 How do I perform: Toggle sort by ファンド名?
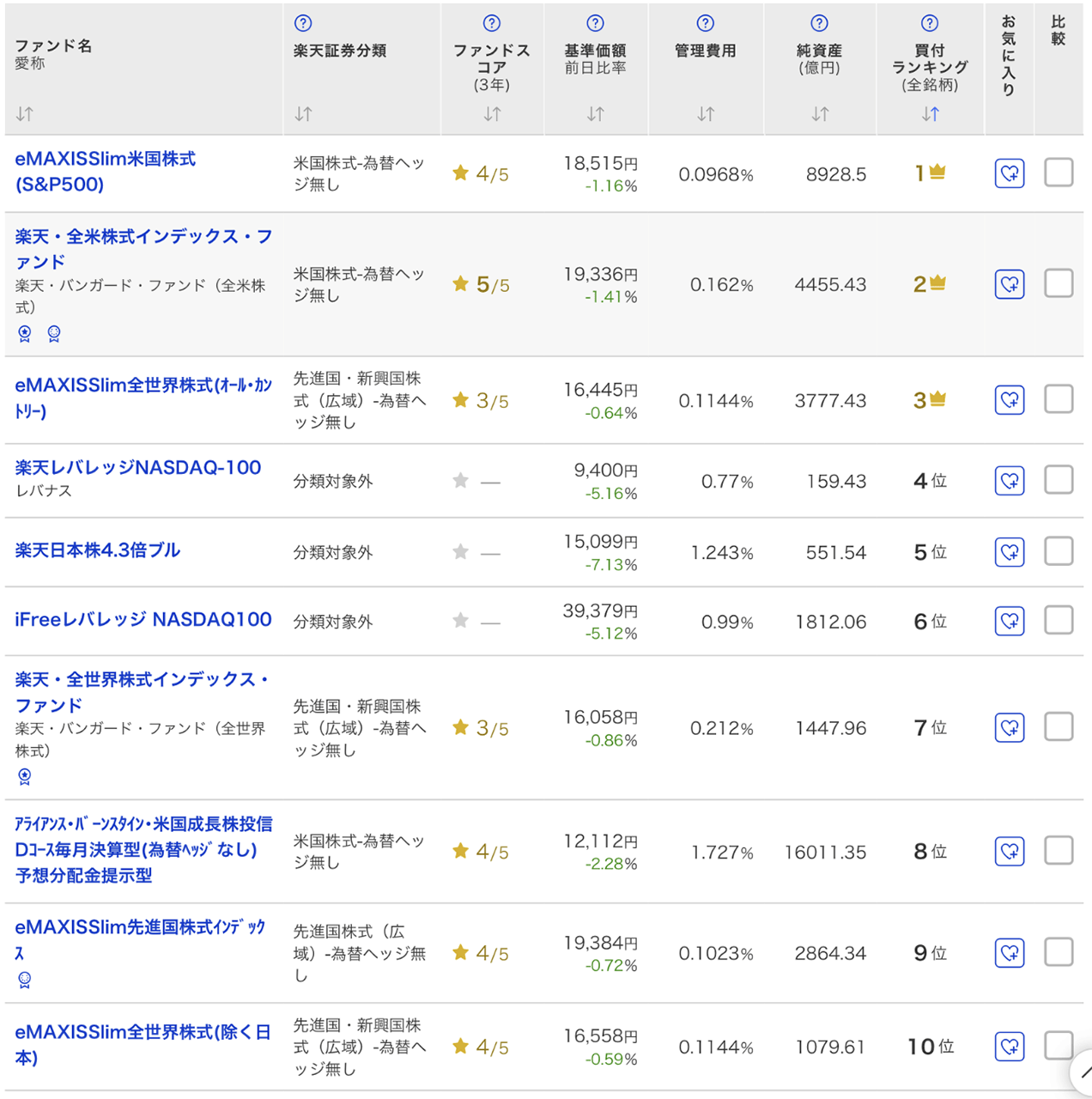point(24,114)
